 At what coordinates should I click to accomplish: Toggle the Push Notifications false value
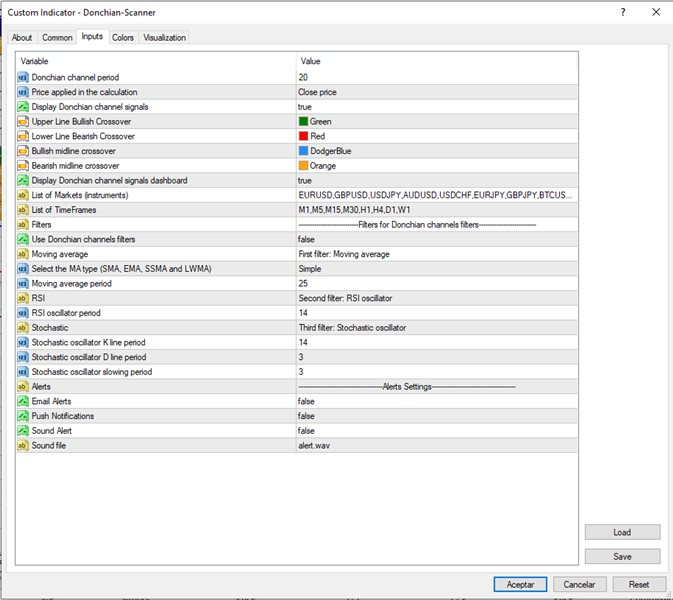click(437, 416)
